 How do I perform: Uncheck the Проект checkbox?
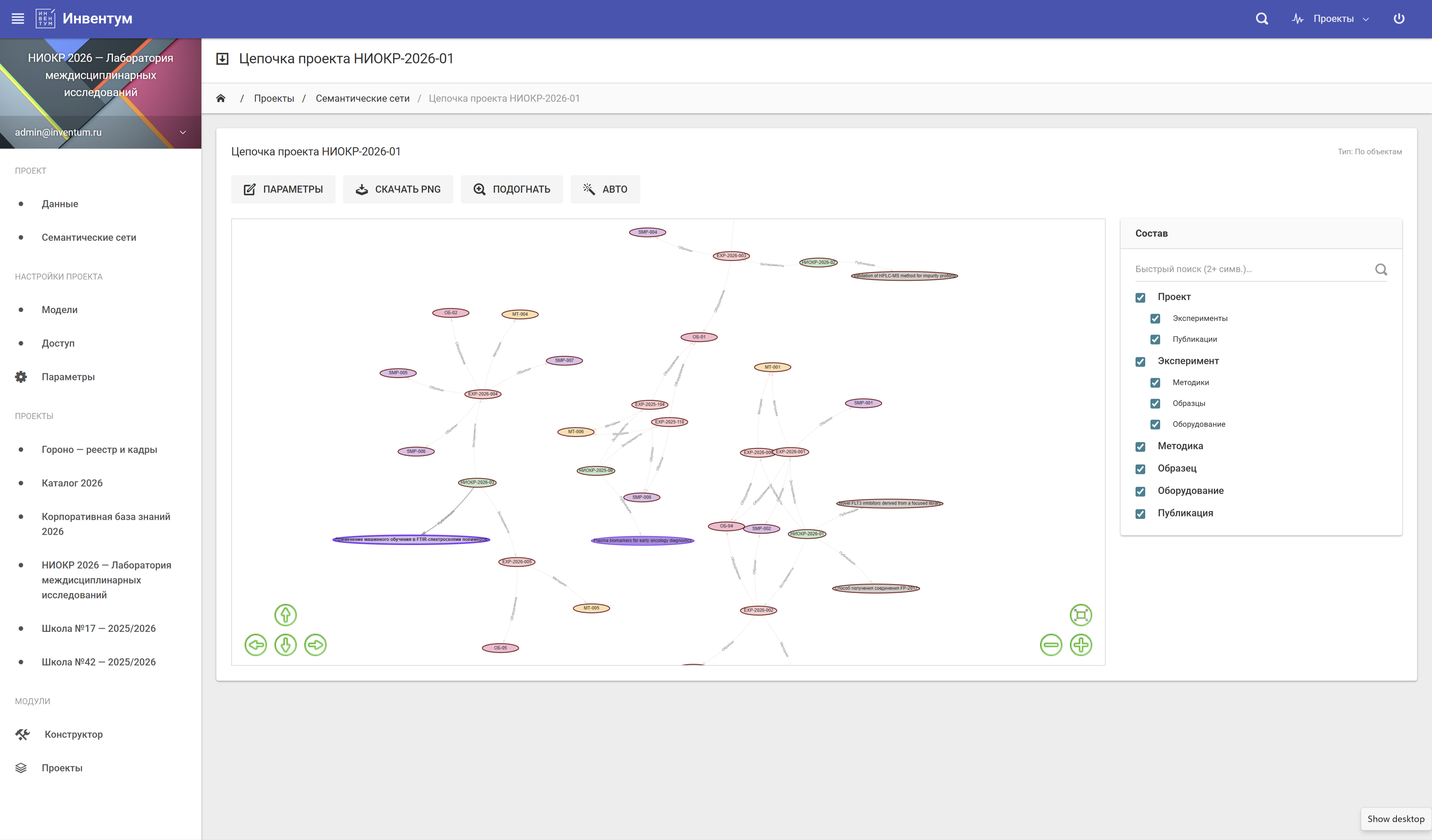tap(1140, 297)
